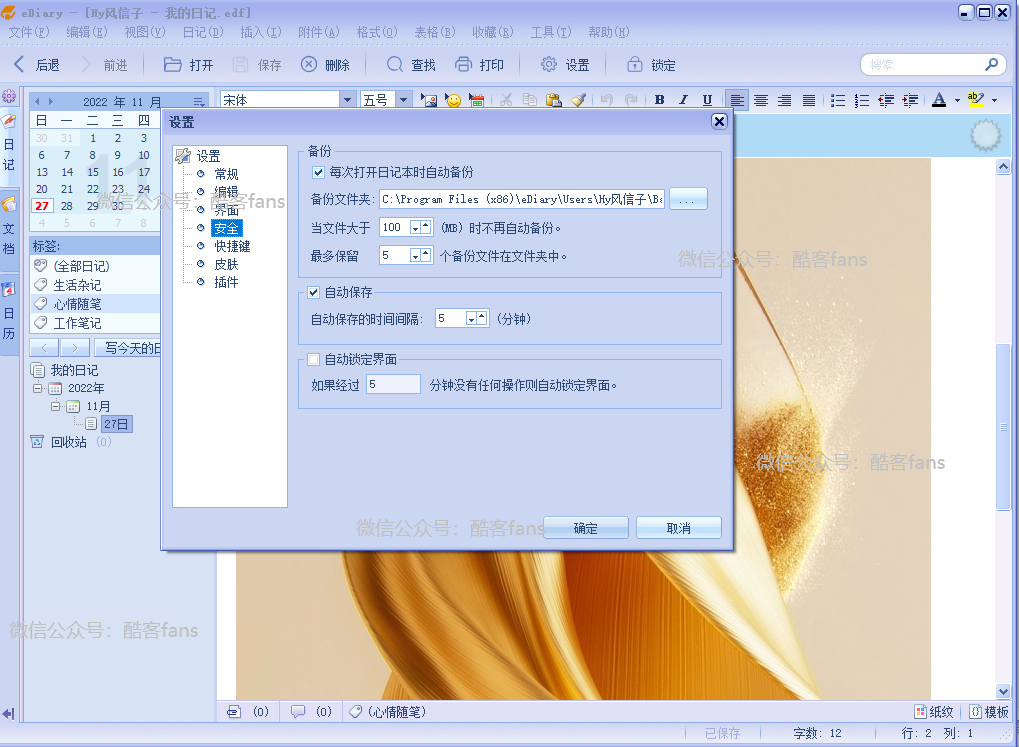Open the 插入 menu
1019x747 pixels.
[261, 32]
